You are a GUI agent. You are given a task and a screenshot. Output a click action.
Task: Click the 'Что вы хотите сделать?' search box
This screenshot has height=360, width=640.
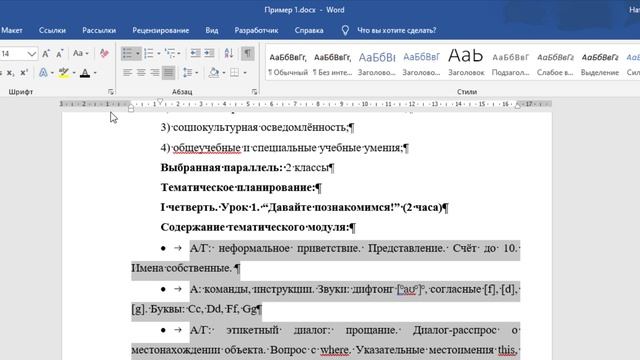[x=397, y=30]
